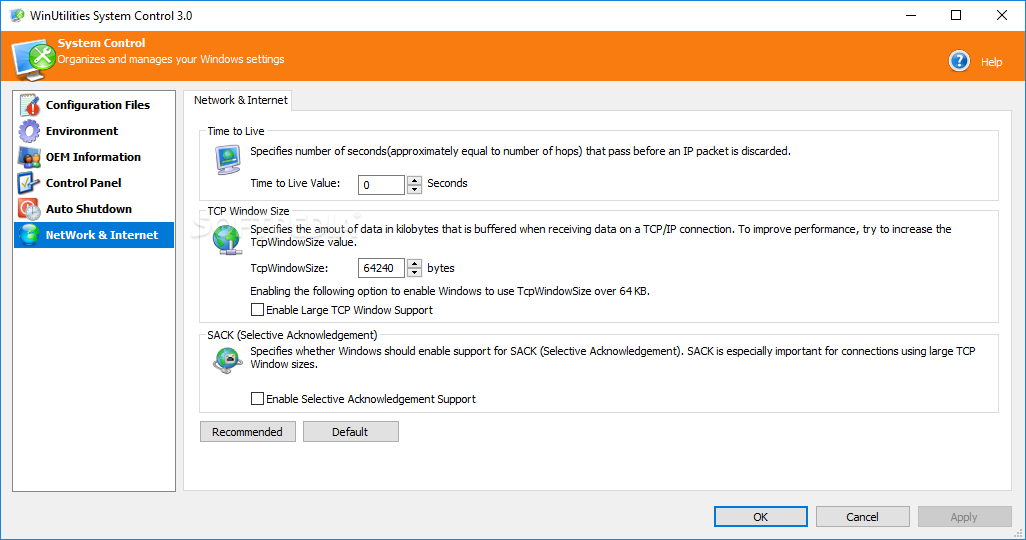Increase Time to Live value with up arrow
The image size is (1026, 540).
[414, 181]
